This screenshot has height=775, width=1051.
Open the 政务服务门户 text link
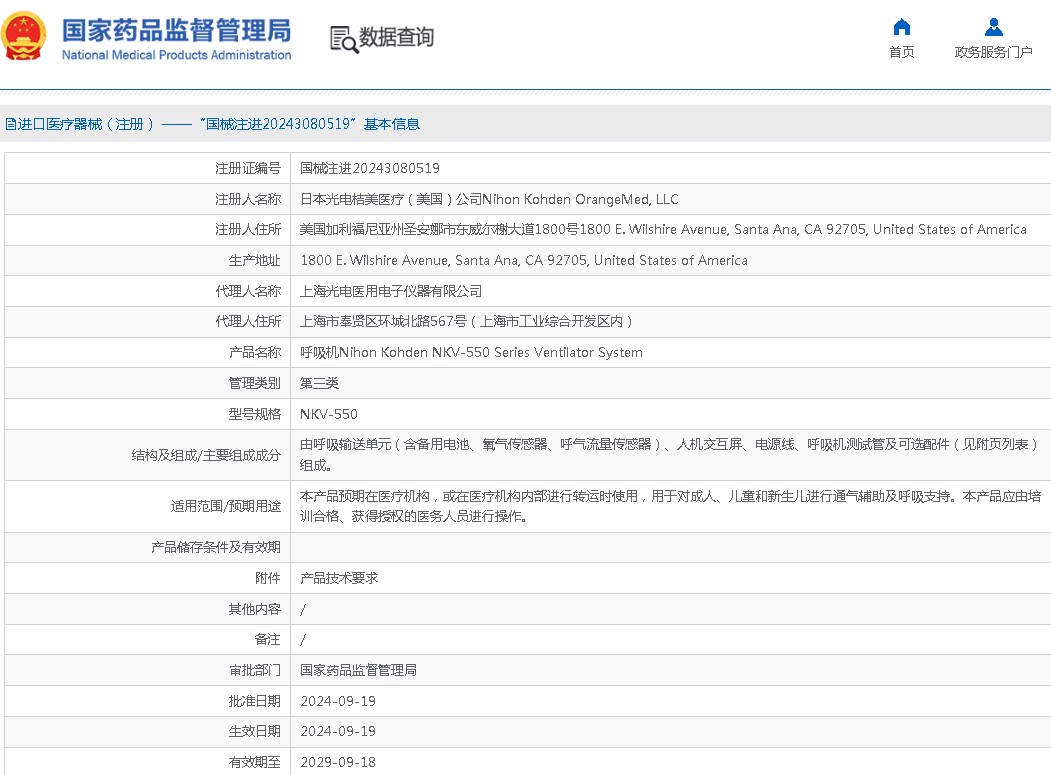(x=993, y=52)
